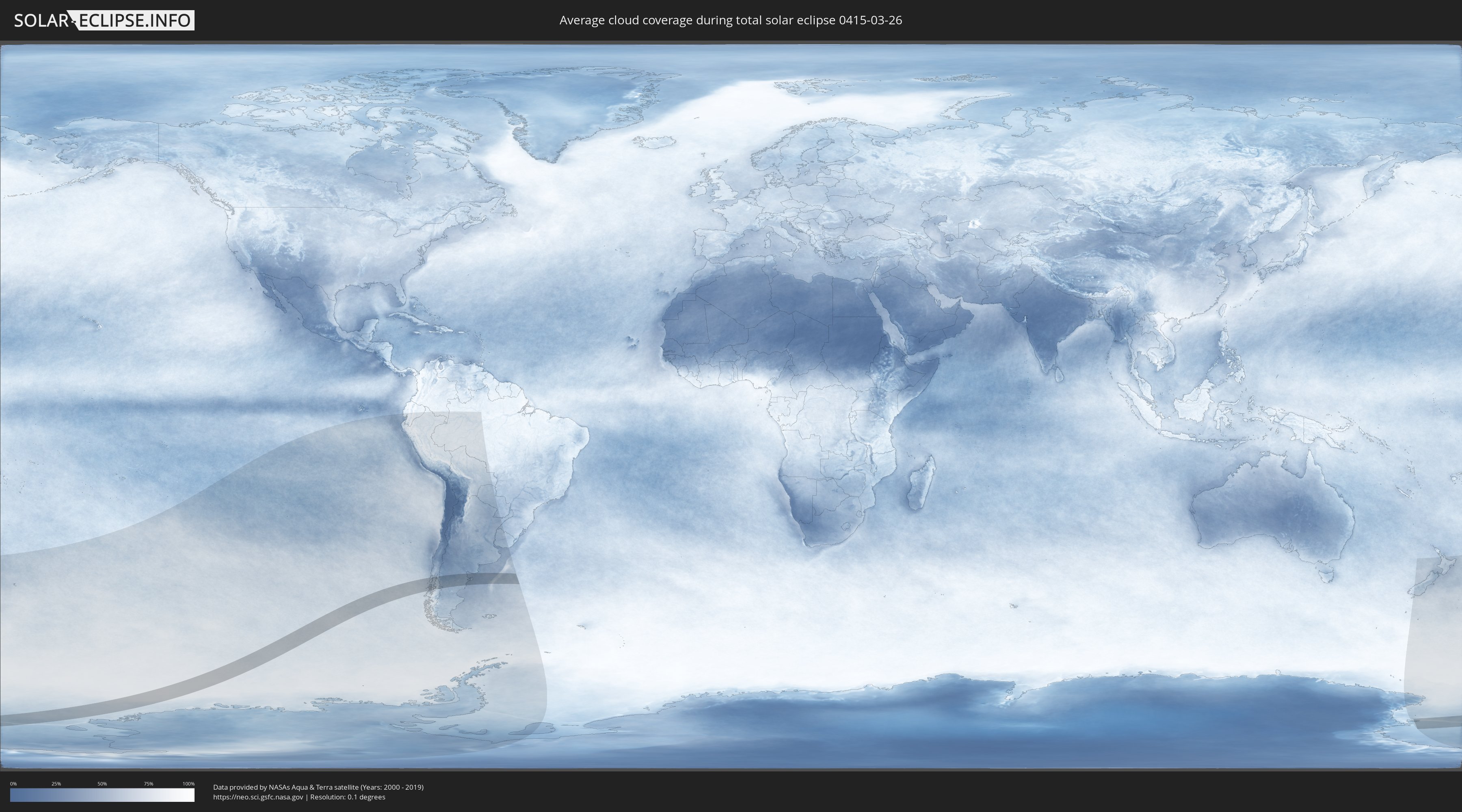Select the map title text 'Average cloud coverage during total solar eclipse 0415-03-26'
The image size is (1462, 812).
pyautogui.click(x=731, y=20)
